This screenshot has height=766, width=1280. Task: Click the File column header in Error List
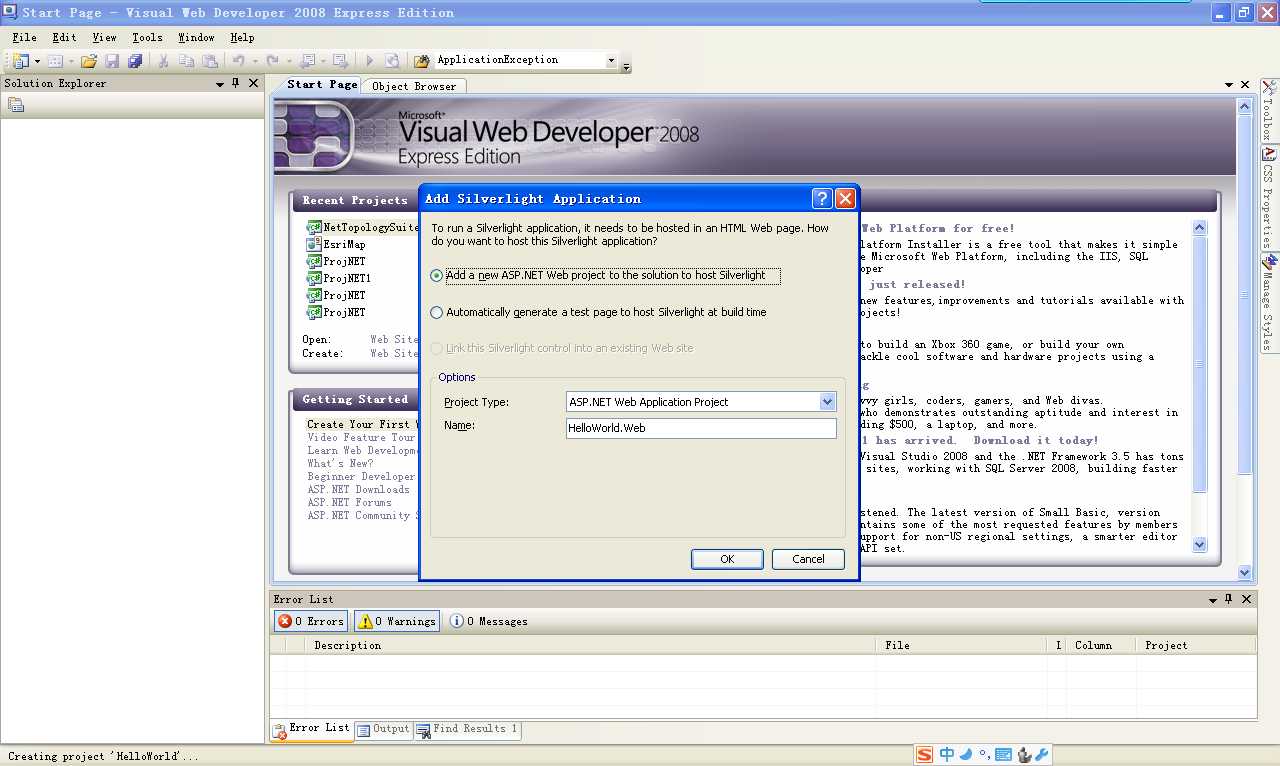pyautogui.click(x=960, y=645)
